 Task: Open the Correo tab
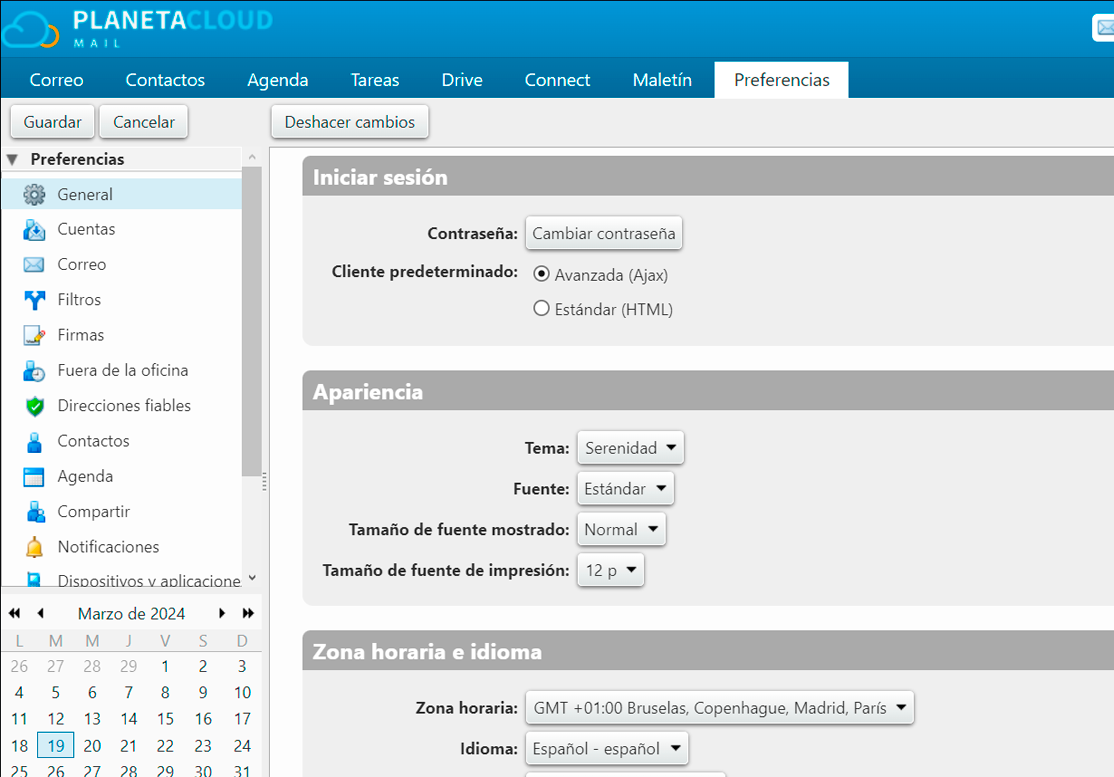tap(56, 80)
